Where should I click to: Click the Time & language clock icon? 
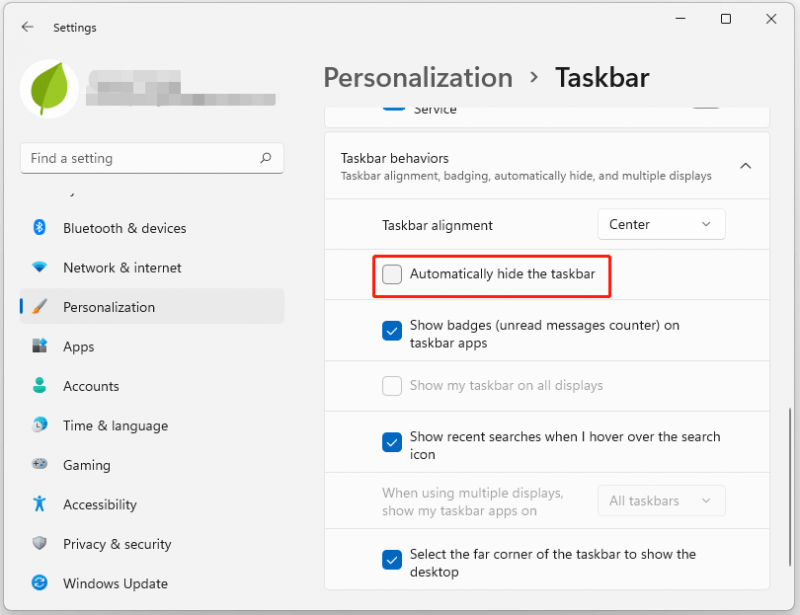[x=39, y=425]
